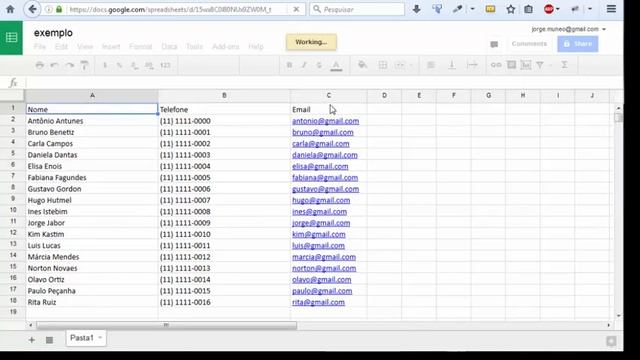Viewport: 640px width, 360px height.
Task: Select row 10 header
Action: pyautogui.click(x=13, y=210)
